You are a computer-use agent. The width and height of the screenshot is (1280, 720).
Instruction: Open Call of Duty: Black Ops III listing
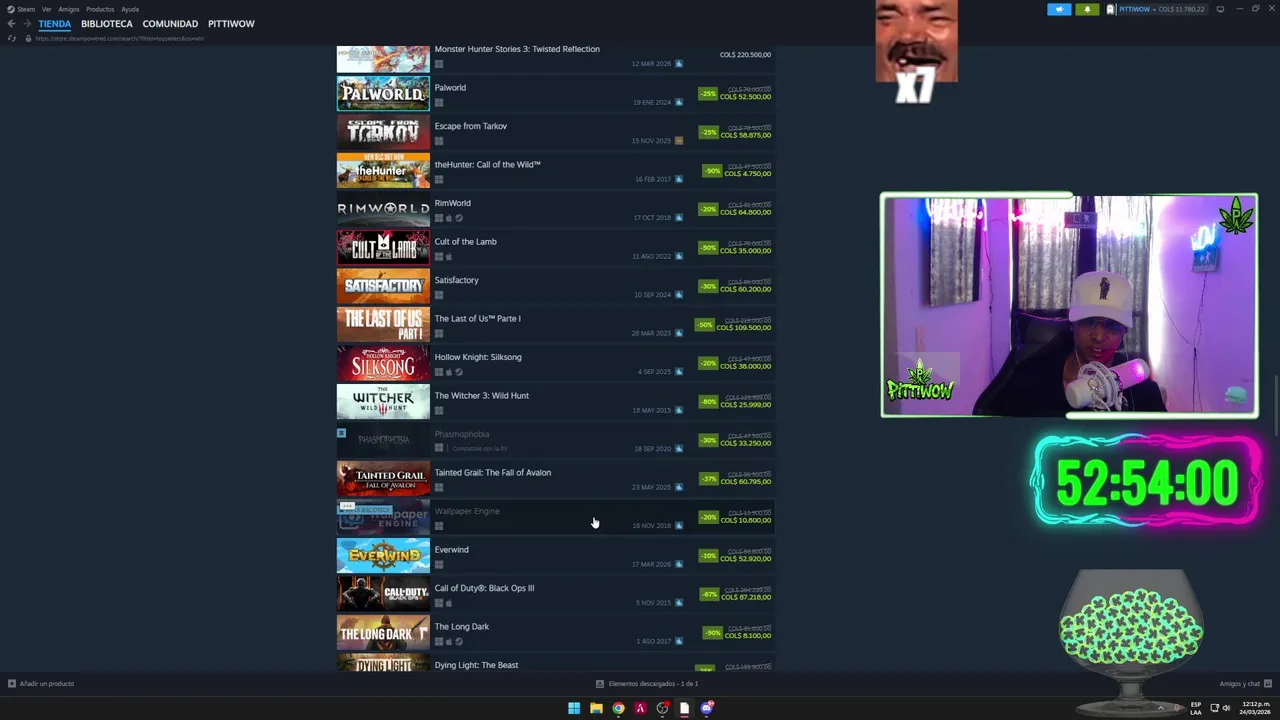coord(556,595)
